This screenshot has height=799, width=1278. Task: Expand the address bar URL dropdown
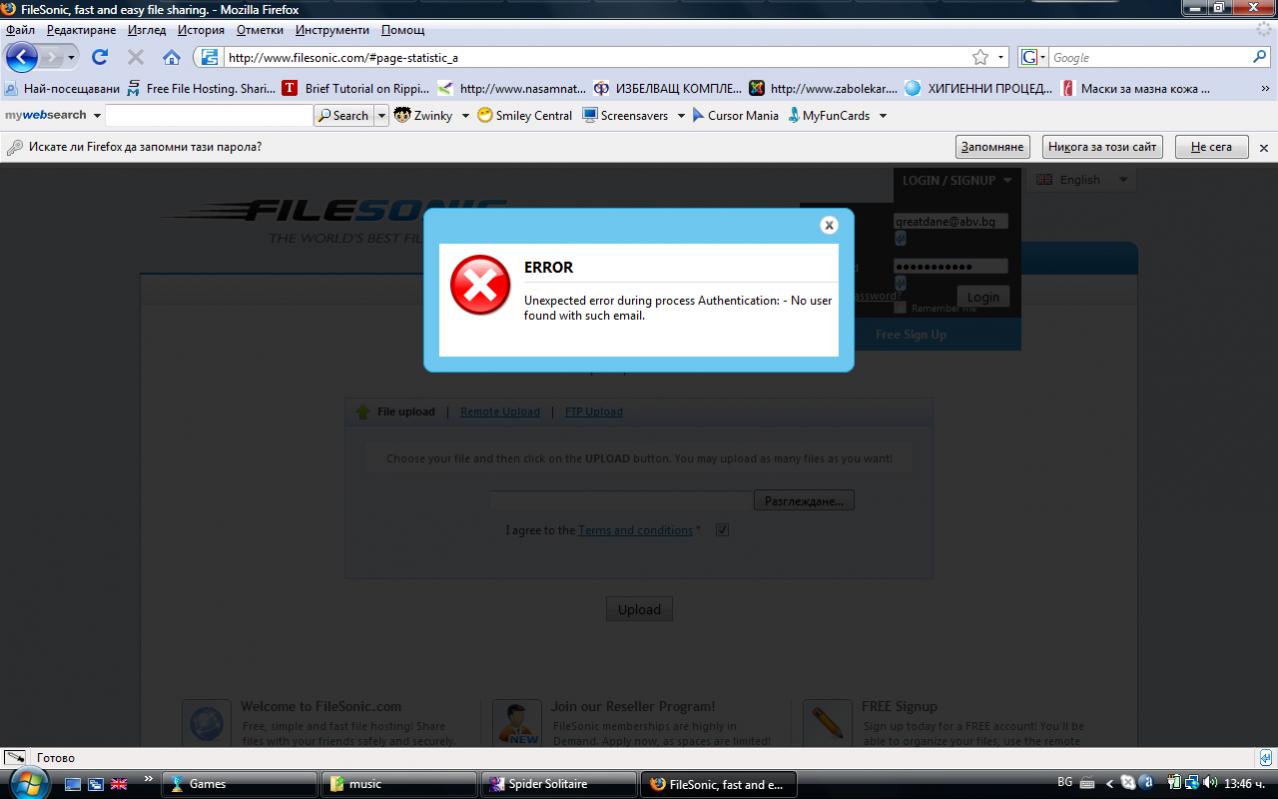(1001, 57)
